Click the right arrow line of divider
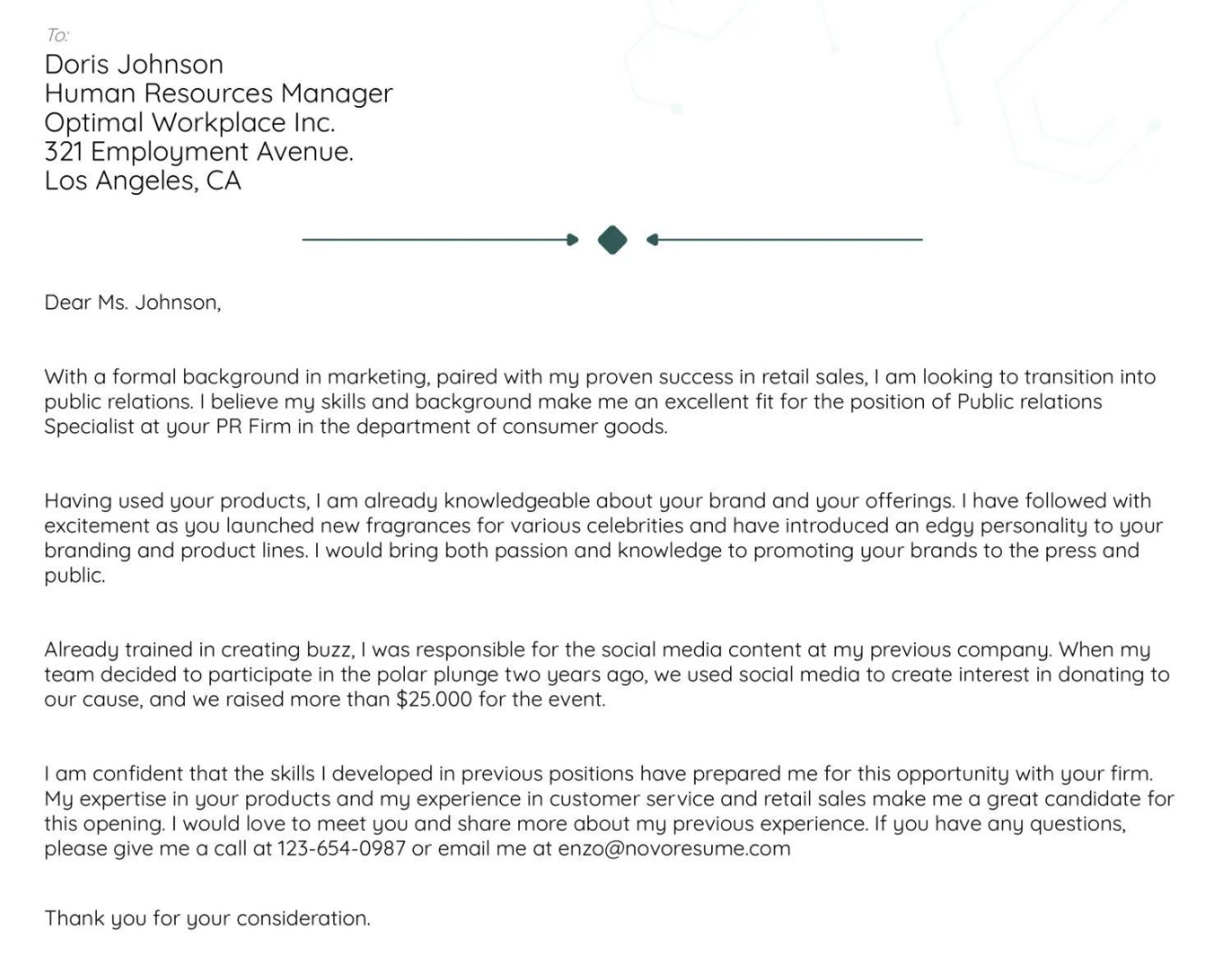The image size is (1232, 955). [x=784, y=240]
